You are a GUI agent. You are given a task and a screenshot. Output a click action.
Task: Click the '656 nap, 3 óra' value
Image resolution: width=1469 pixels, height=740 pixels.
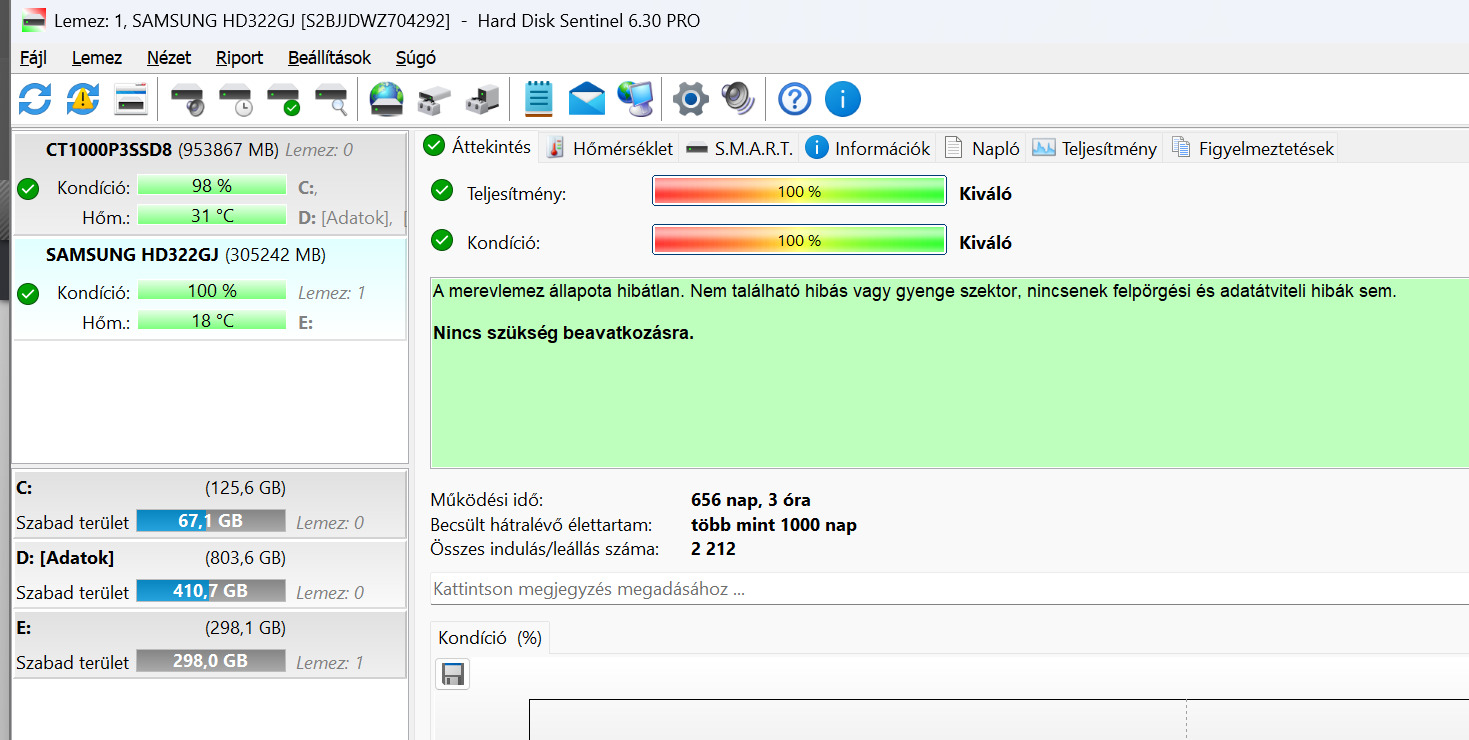(751, 500)
